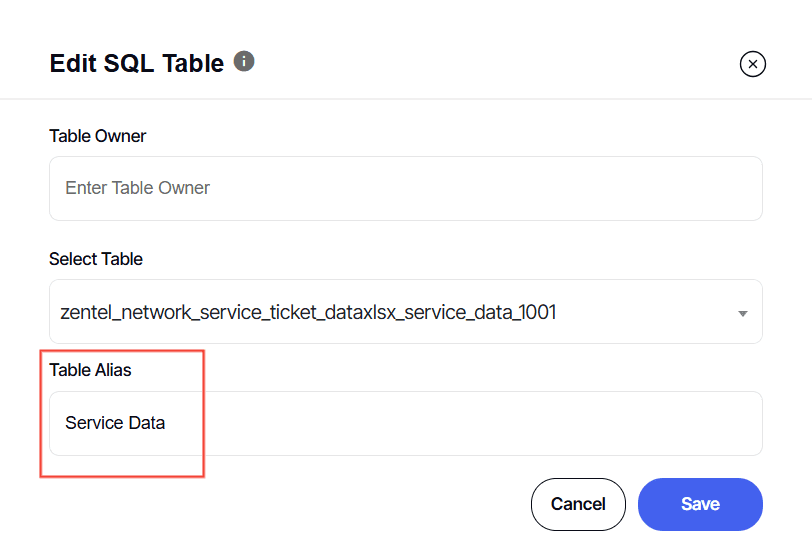Click the Enter Table Owner placeholder text
This screenshot has width=812, height=549.
(138, 188)
